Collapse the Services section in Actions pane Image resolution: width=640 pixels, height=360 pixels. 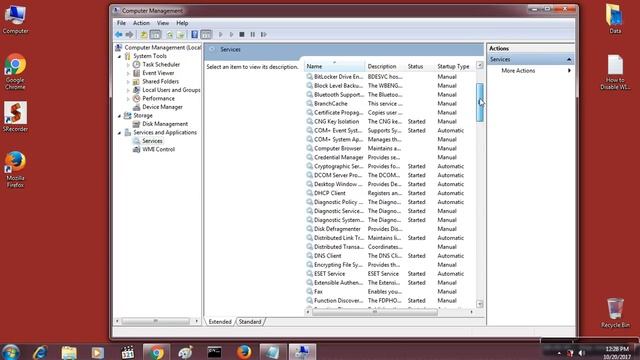click(569, 60)
